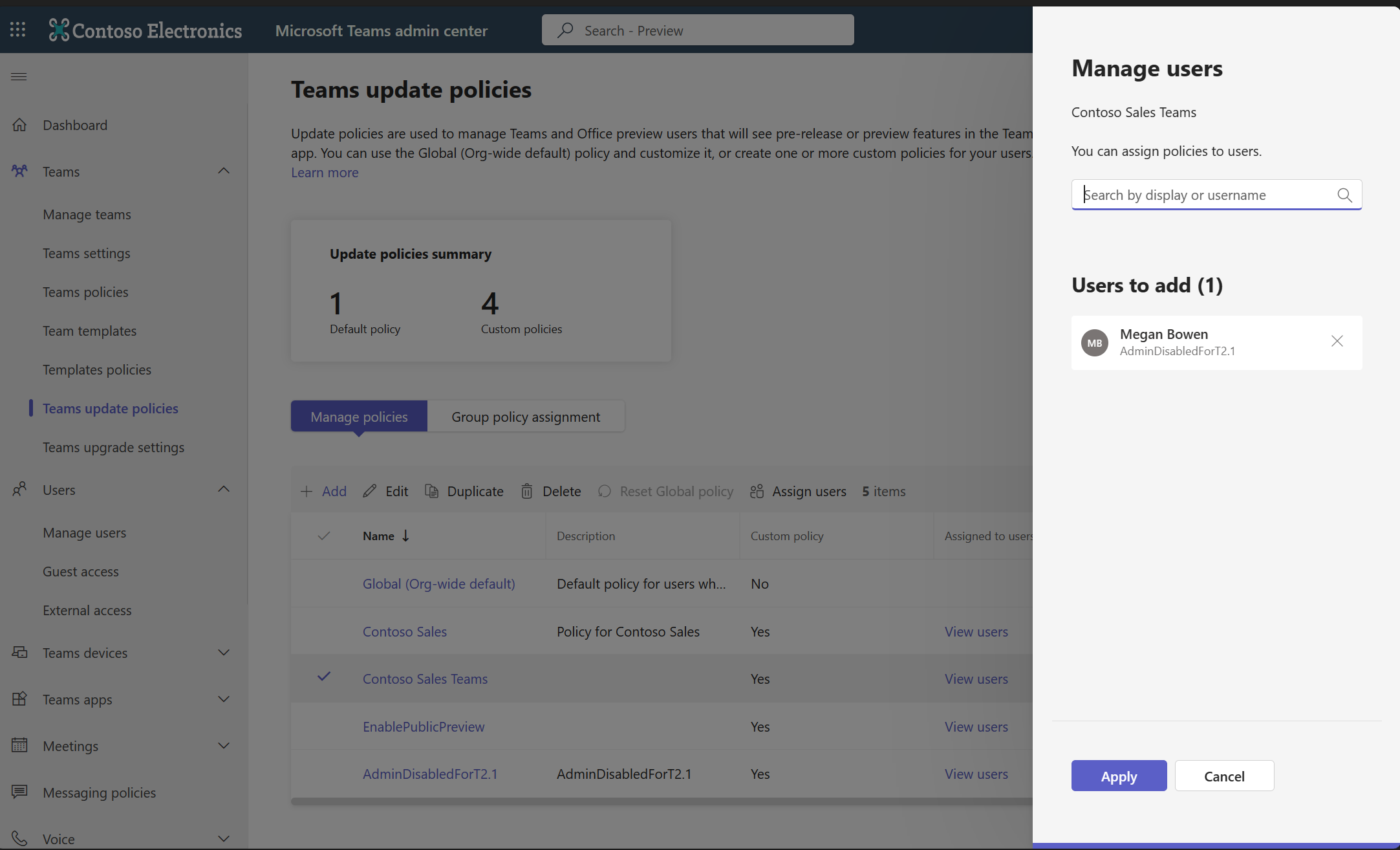Click the Learn more link
The width and height of the screenshot is (1400, 850).
click(325, 172)
